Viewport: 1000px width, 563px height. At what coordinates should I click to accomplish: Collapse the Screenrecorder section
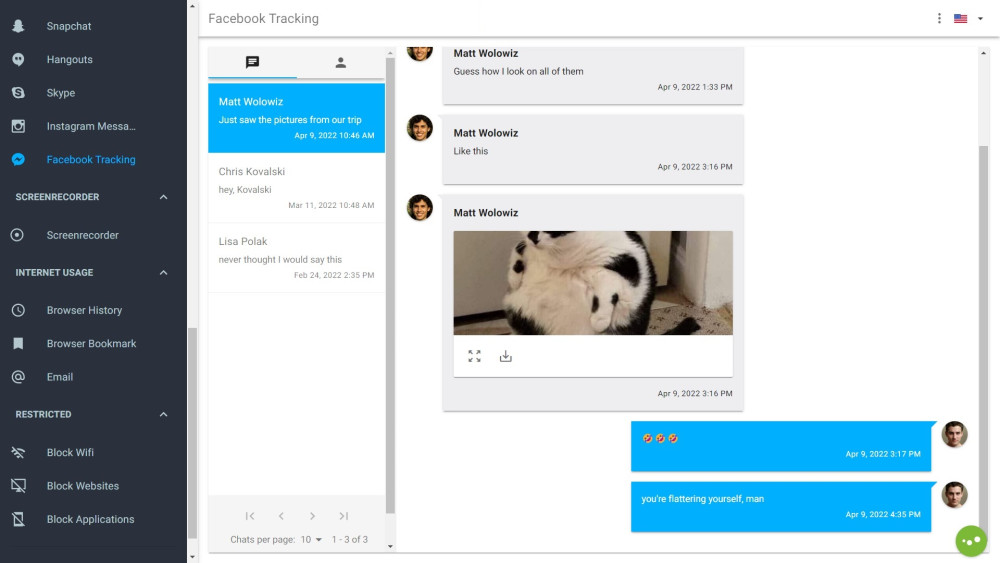164,197
